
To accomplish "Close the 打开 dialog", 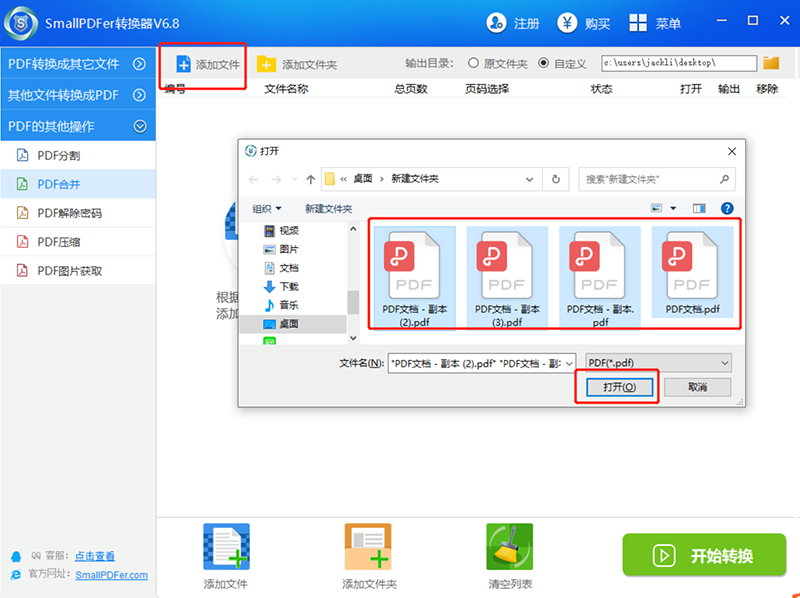I will click(x=732, y=152).
